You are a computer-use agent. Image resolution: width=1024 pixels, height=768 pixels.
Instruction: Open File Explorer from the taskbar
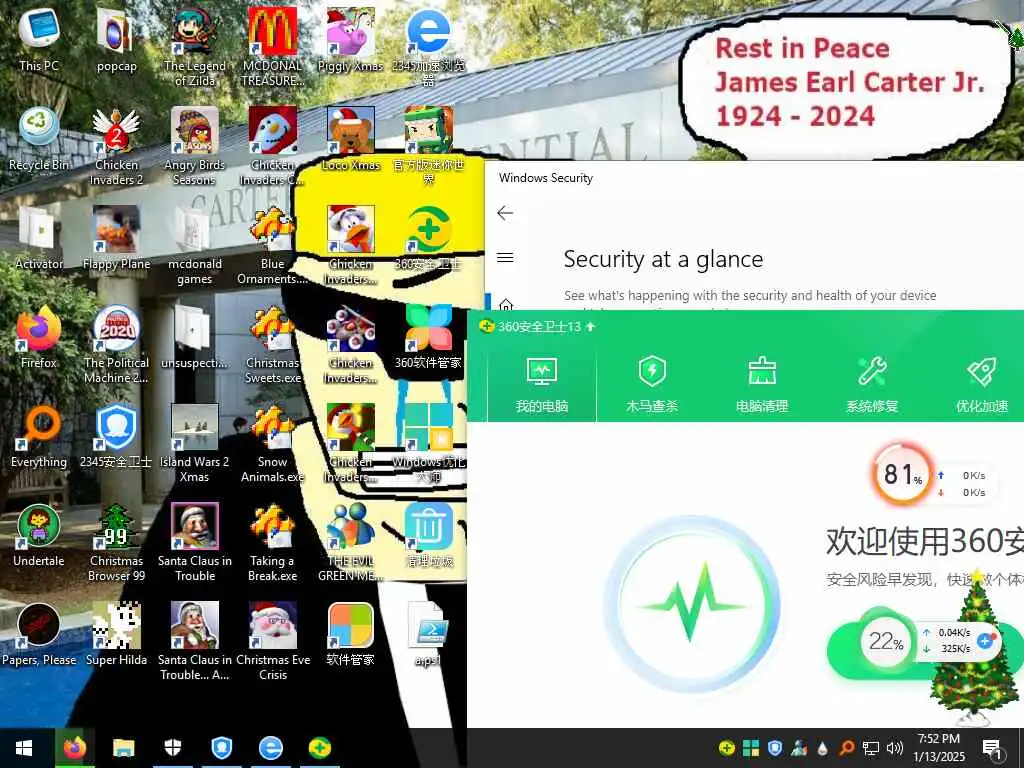click(x=123, y=748)
